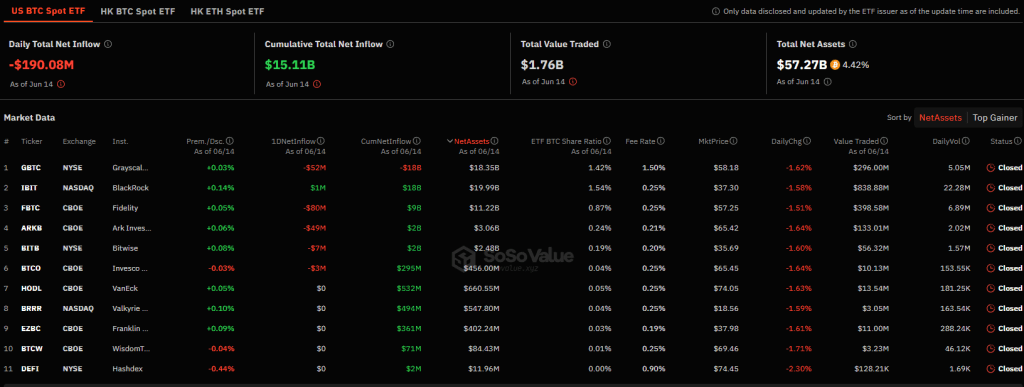The width and height of the screenshot is (1024, 387).
Task: Click red alert icon after As of Jun 14 under Daily Inflow
Action: (x=61, y=84)
